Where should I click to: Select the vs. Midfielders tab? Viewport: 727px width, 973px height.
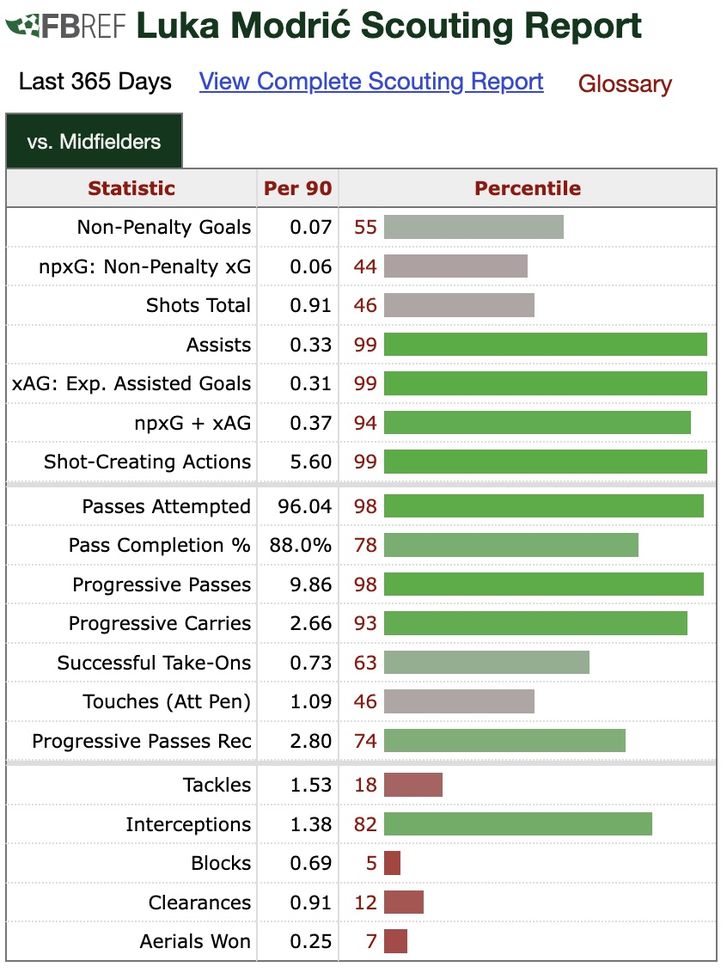click(94, 142)
